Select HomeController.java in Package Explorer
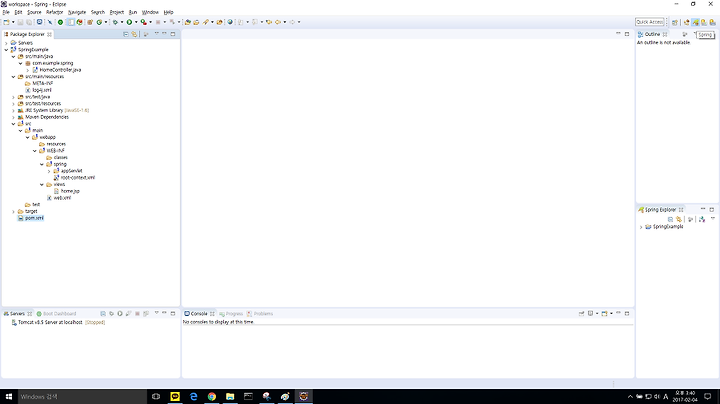 pyautogui.click(x=60, y=70)
